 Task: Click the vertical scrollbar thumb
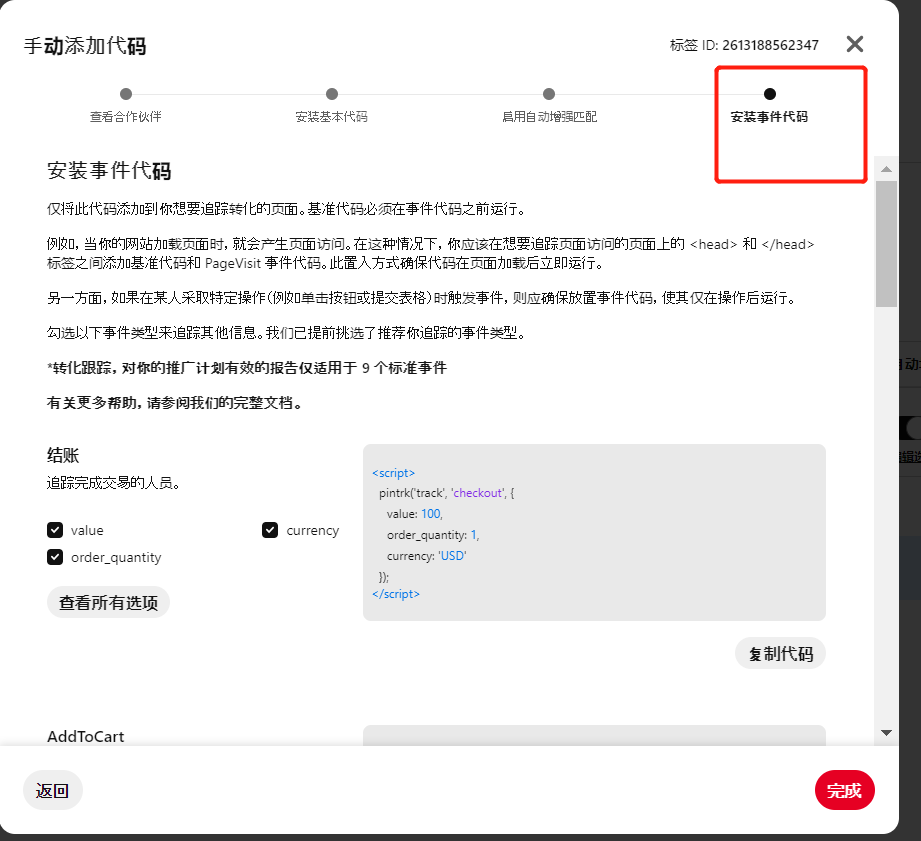(886, 244)
